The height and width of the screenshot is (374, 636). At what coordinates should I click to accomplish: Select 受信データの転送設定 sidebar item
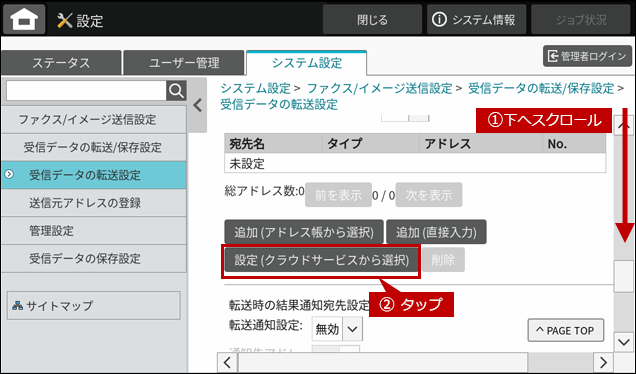(94, 175)
